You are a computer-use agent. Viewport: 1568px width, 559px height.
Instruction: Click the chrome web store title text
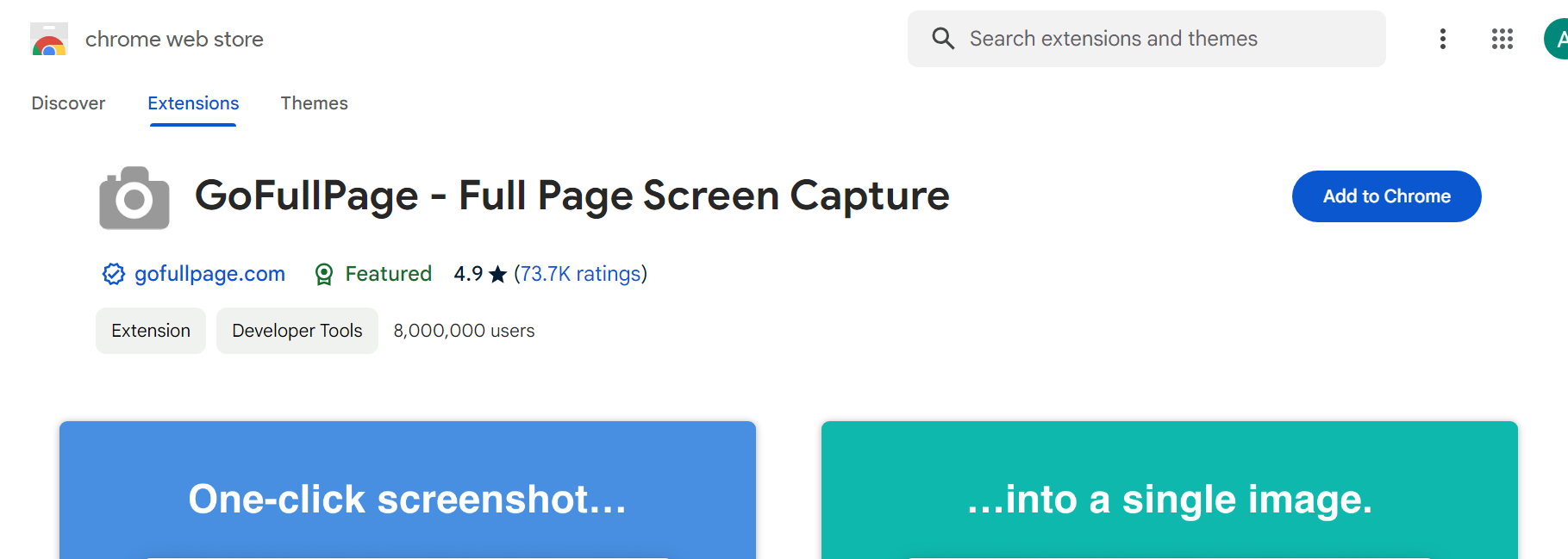click(174, 39)
